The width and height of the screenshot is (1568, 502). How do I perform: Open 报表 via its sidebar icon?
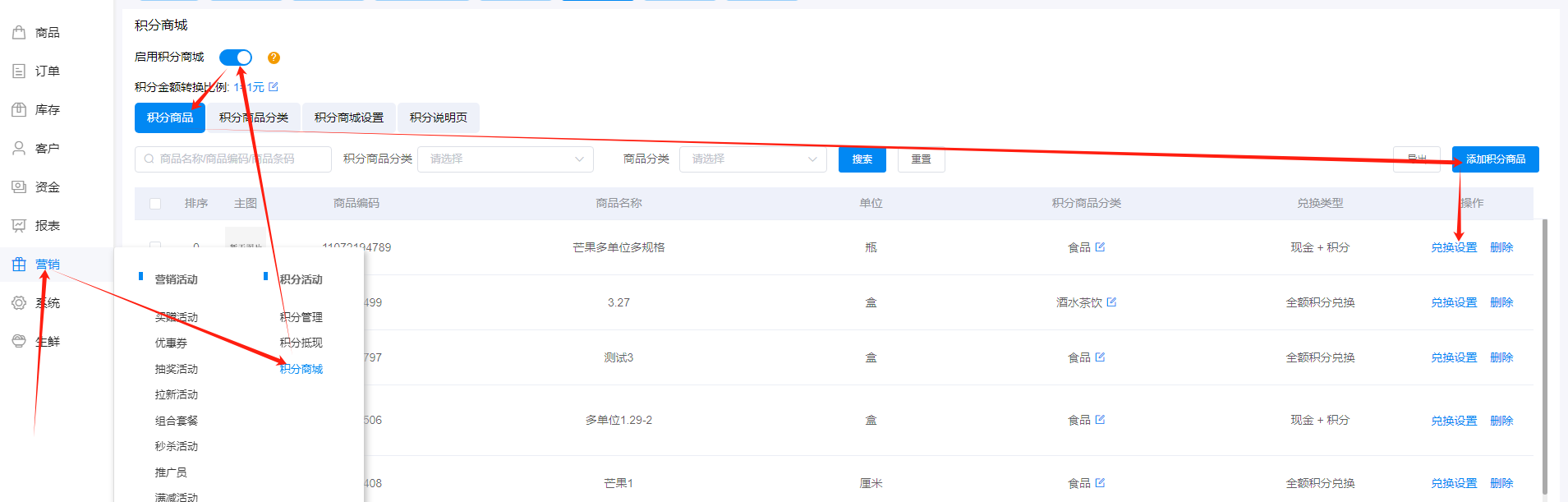tap(19, 226)
